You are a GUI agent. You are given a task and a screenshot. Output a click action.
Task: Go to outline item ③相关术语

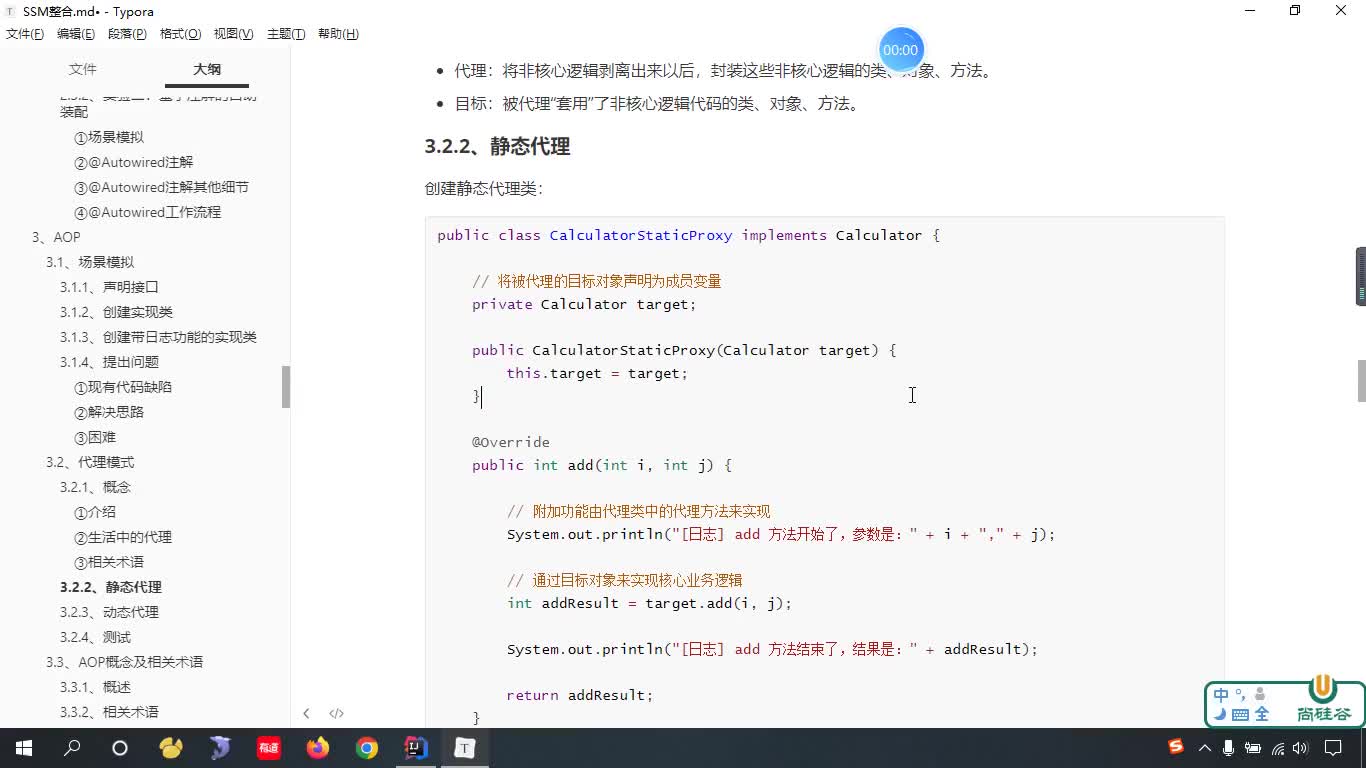point(109,562)
